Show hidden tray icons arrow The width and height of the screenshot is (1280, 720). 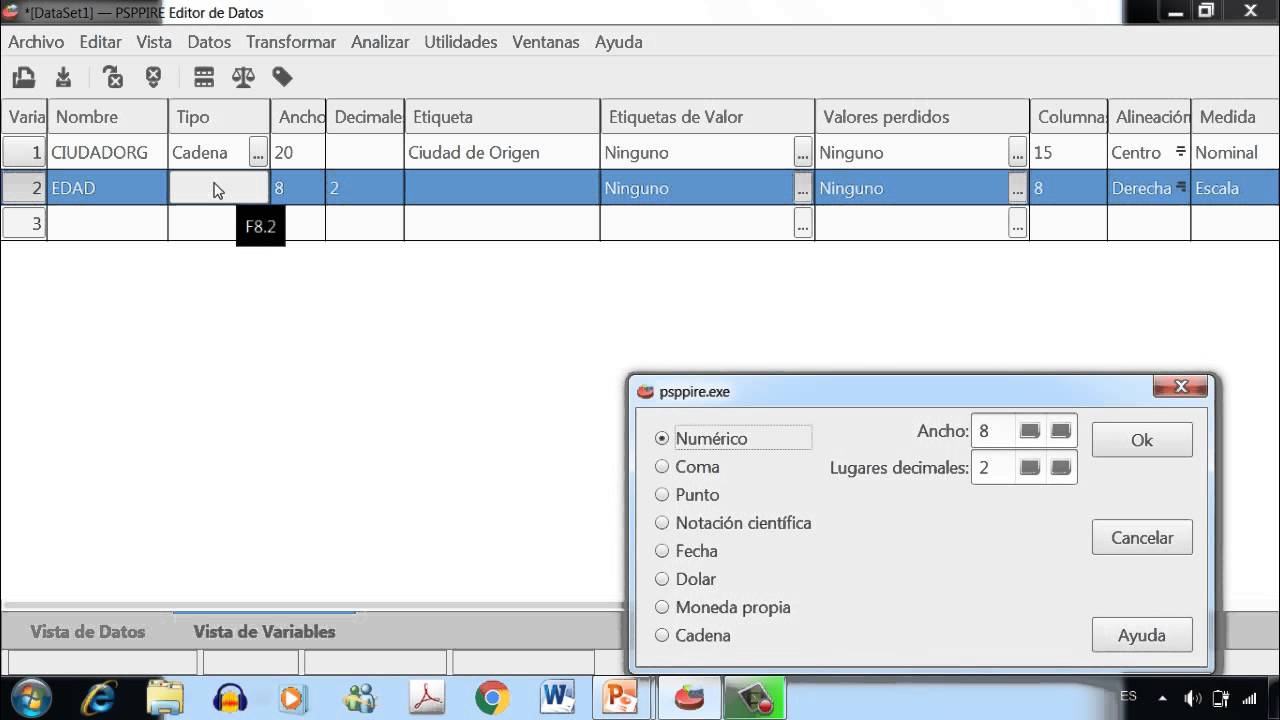click(1162, 698)
